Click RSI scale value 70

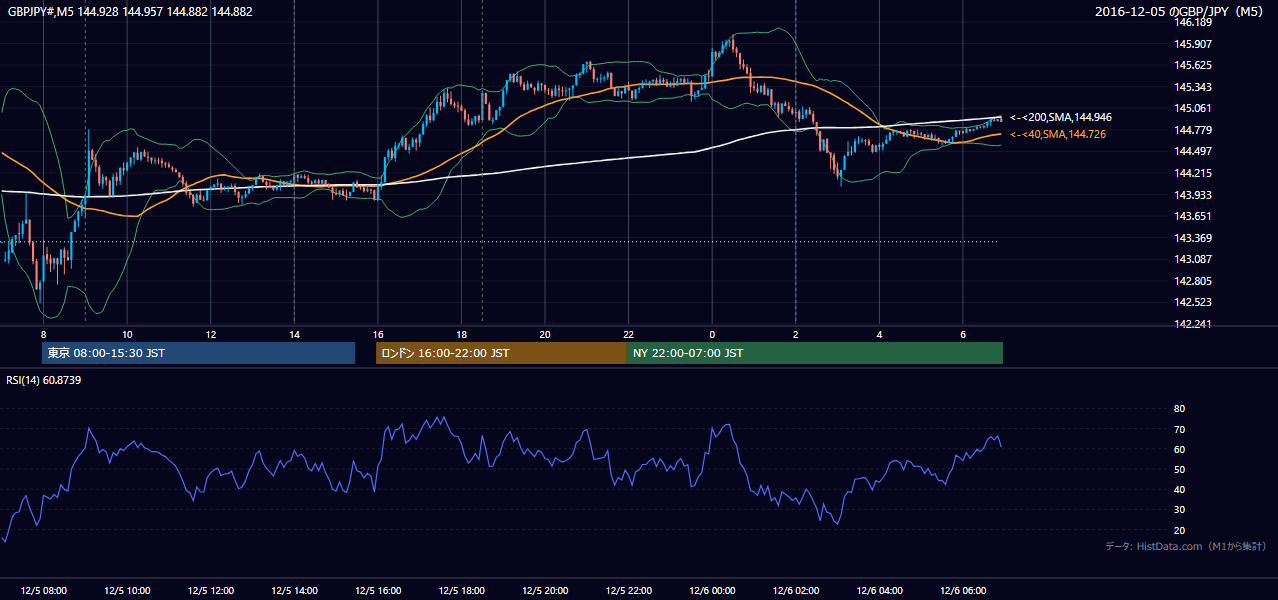(x=1179, y=429)
